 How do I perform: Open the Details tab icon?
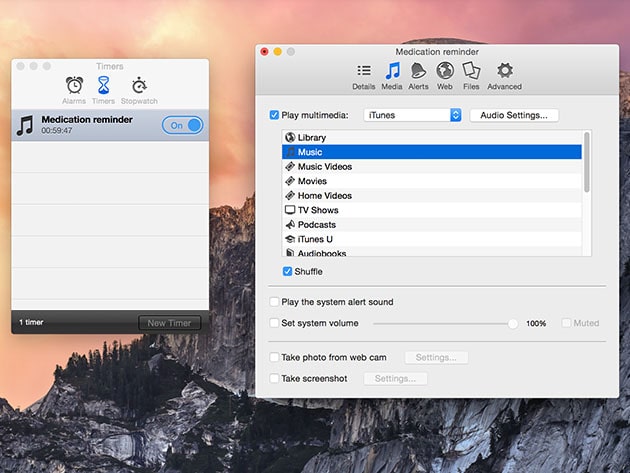point(364,71)
